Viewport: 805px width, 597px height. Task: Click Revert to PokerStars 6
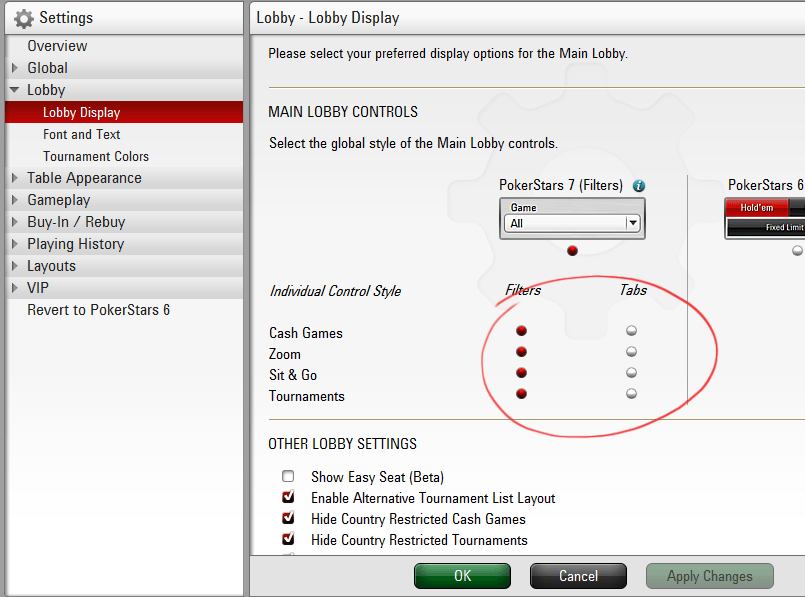pos(99,310)
